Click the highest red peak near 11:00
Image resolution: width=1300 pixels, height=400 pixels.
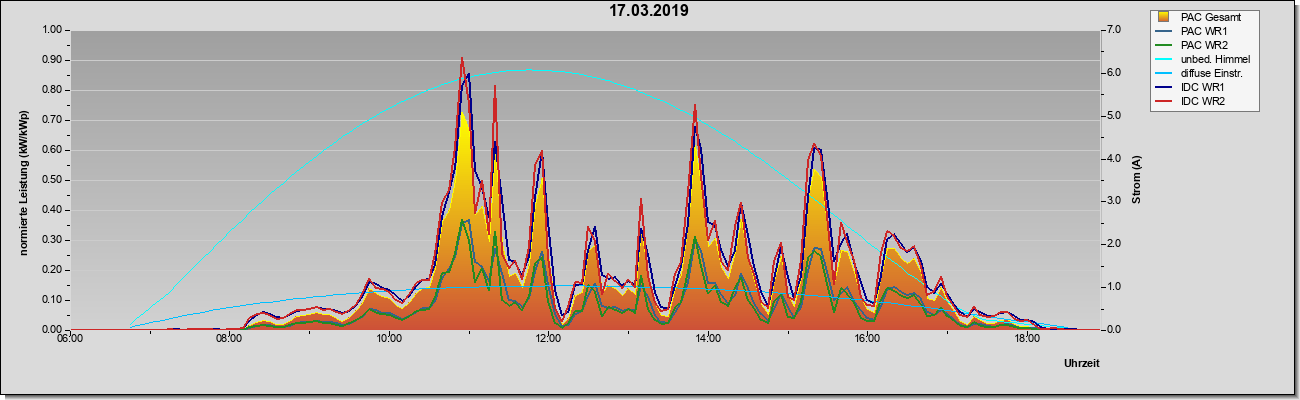pyautogui.click(x=462, y=58)
